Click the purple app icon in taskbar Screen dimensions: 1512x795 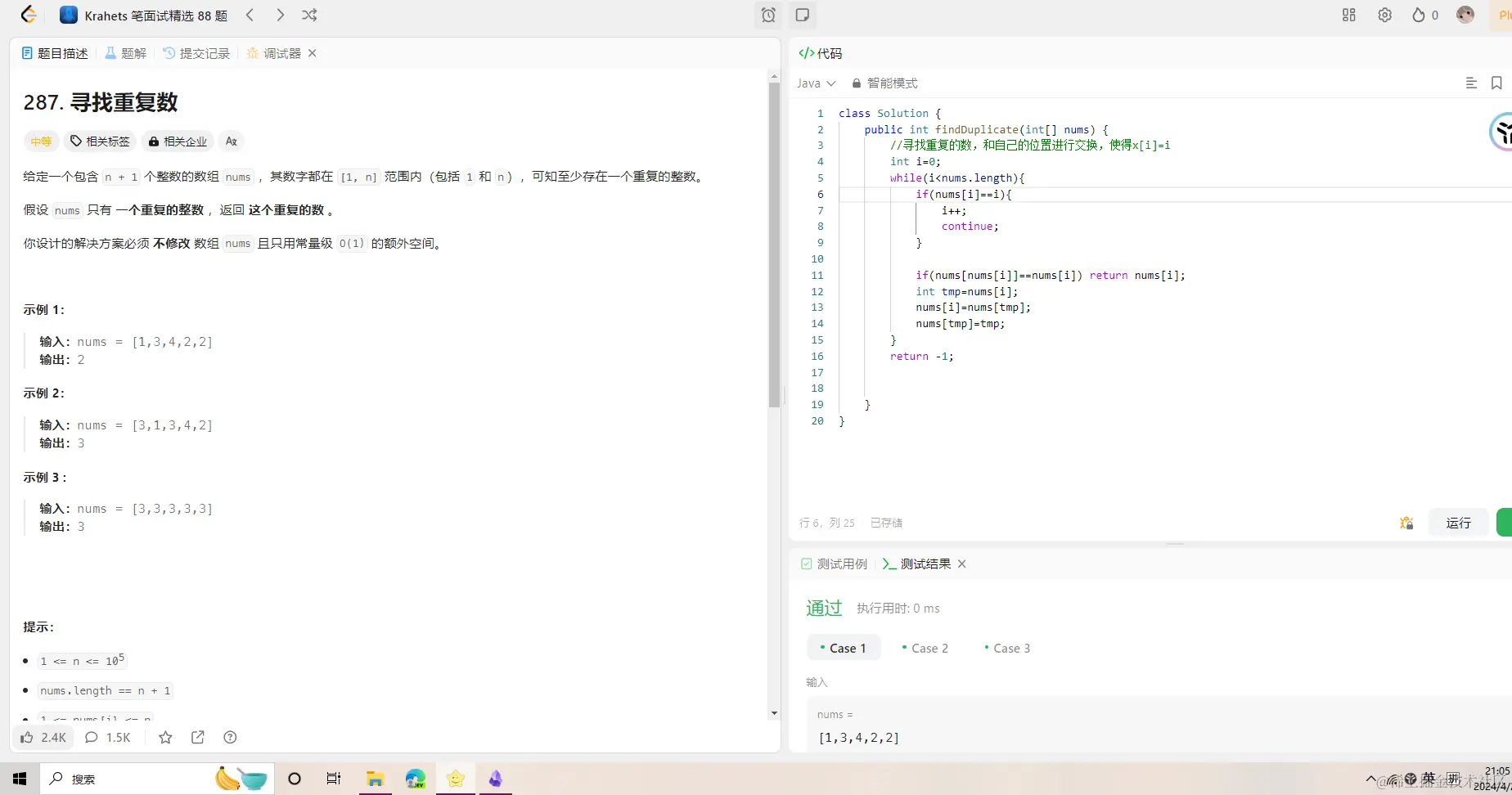pos(496,779)
